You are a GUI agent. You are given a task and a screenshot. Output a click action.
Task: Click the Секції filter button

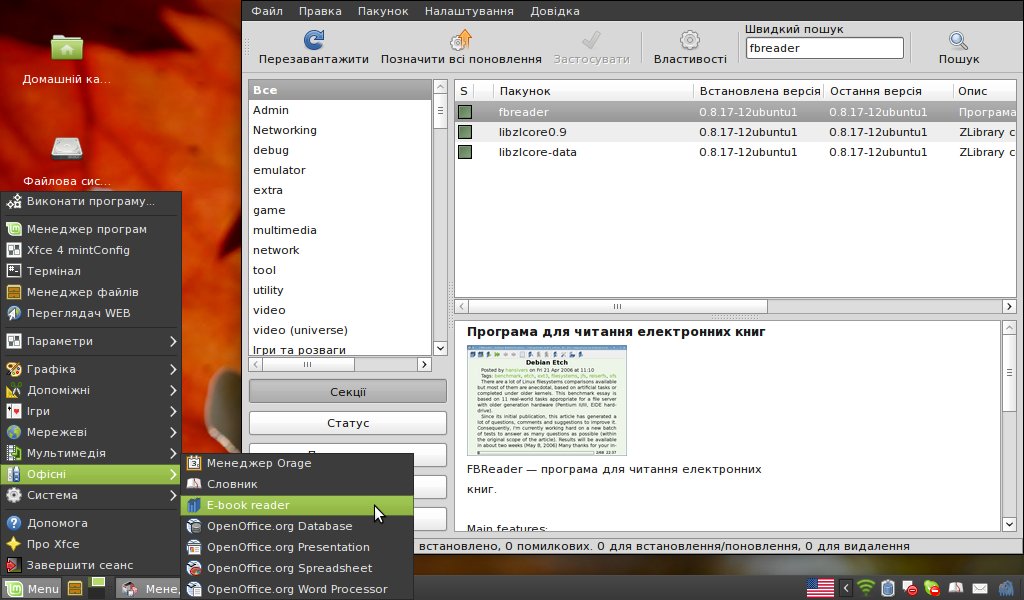click(347, 392)
